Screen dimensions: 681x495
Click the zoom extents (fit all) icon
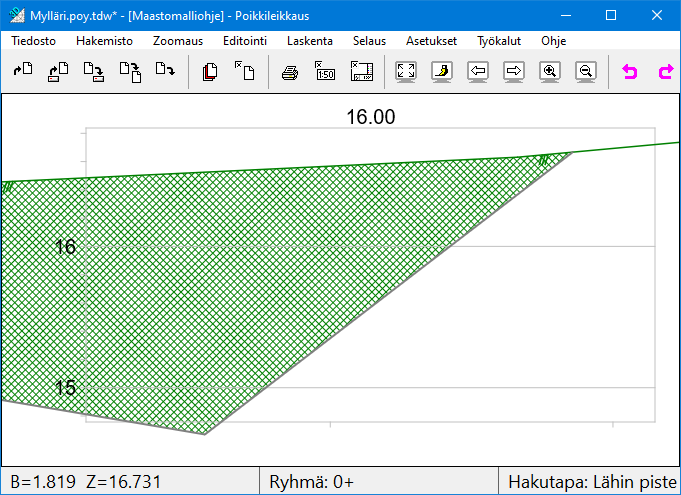click(406, 72)
